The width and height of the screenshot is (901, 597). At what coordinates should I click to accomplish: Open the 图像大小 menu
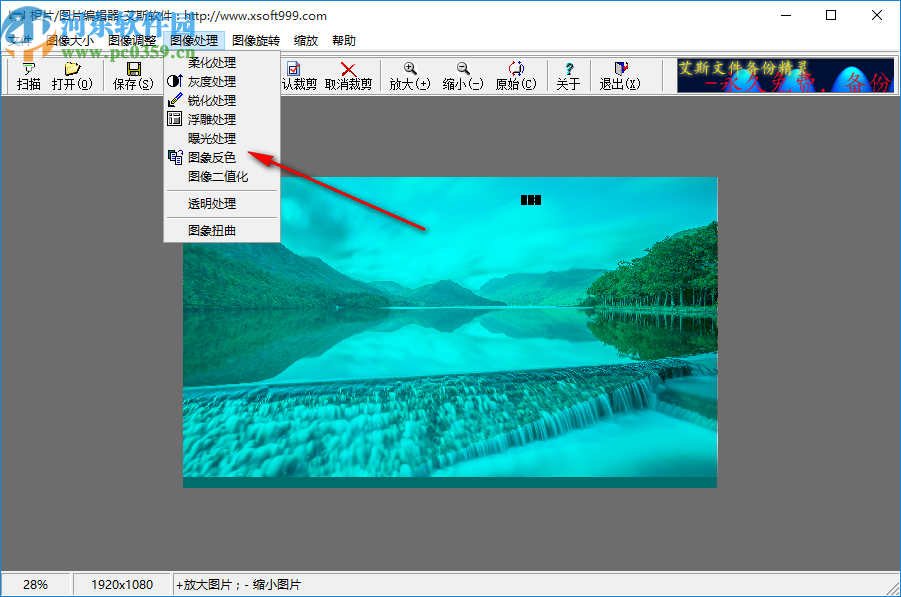[70, 40]
